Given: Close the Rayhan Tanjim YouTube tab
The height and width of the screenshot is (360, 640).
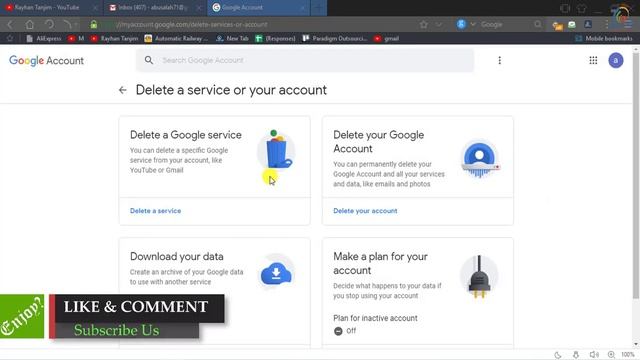Looking at the screenshot, I should point(96,7).
